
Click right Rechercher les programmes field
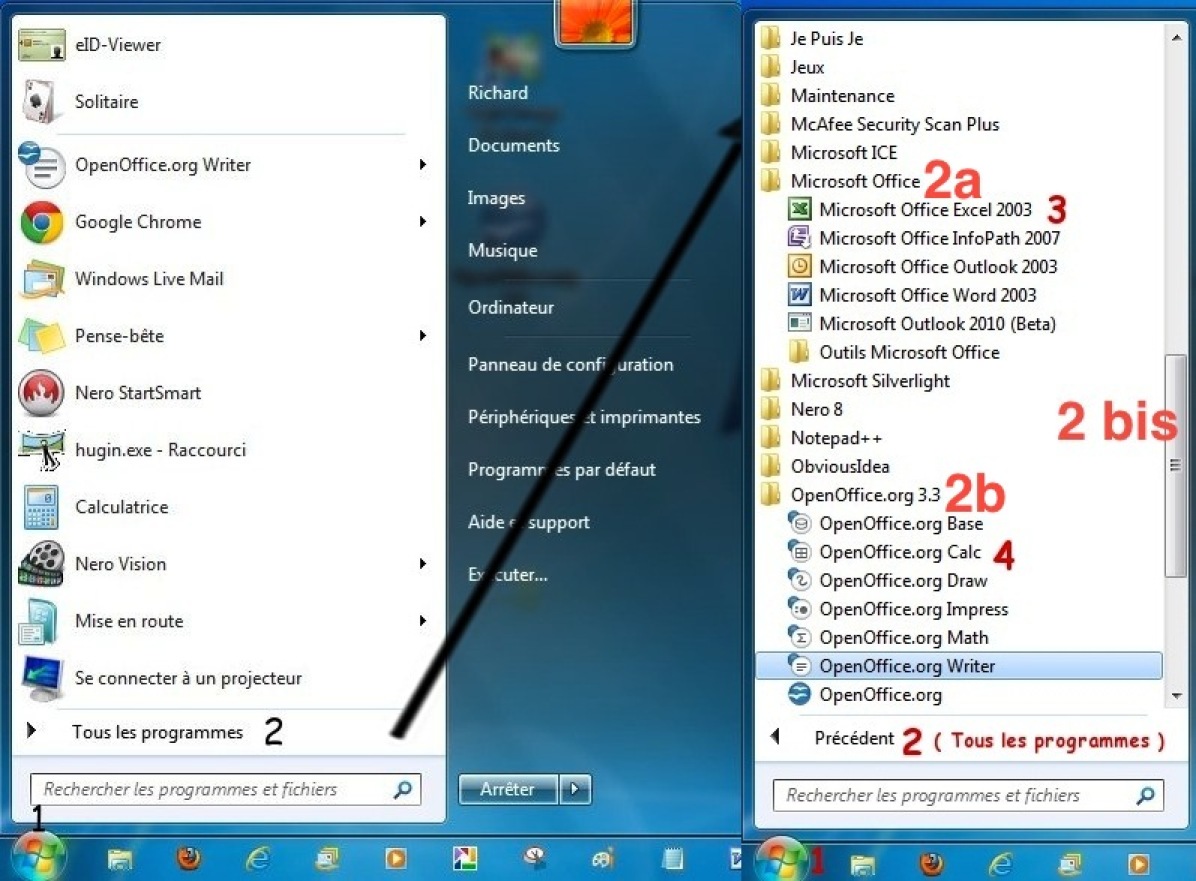[968, 796]
